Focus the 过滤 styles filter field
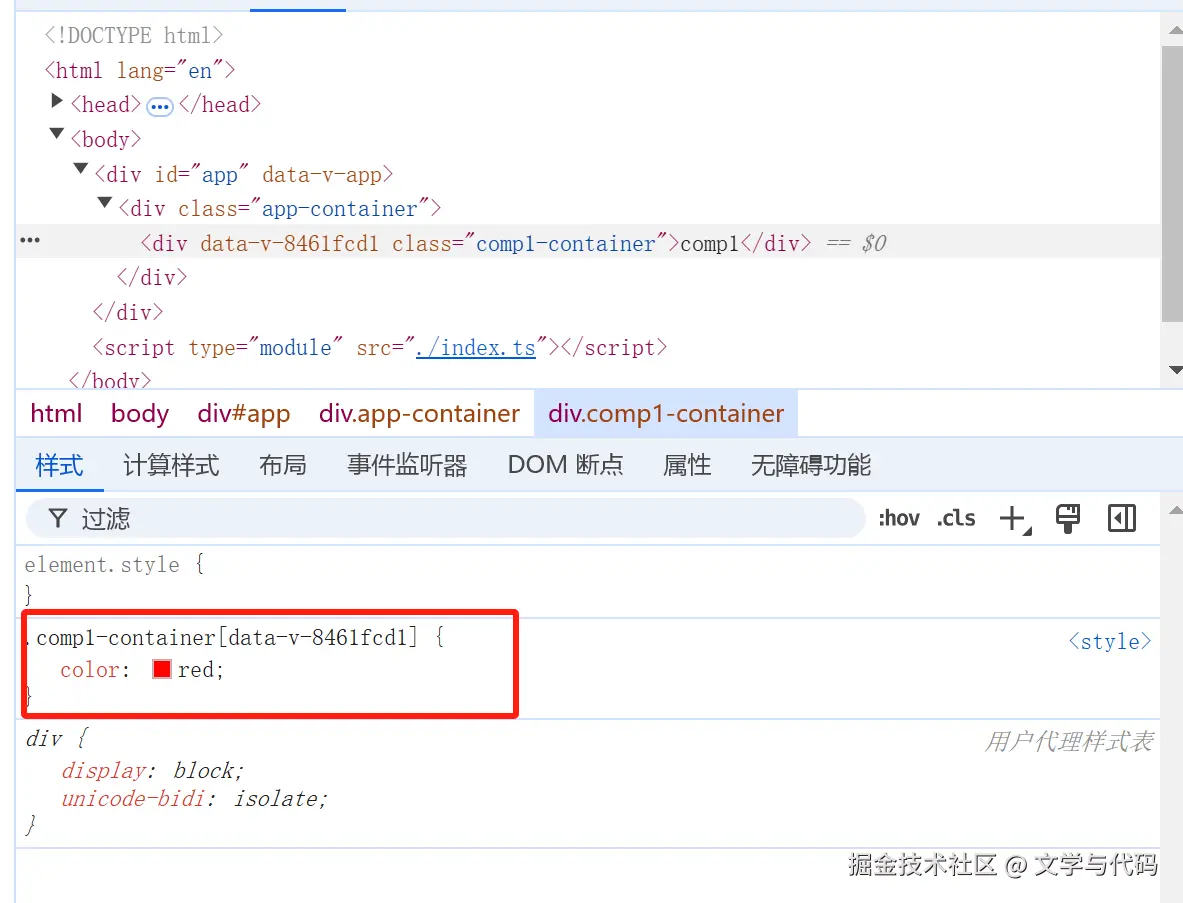The height and width of the screenshot is (903, 1183). [x=445, y=518]
